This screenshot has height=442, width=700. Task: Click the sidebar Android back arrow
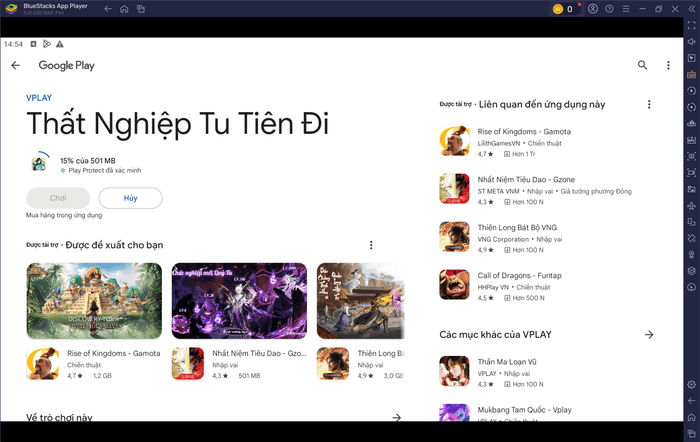pos(692,401)
